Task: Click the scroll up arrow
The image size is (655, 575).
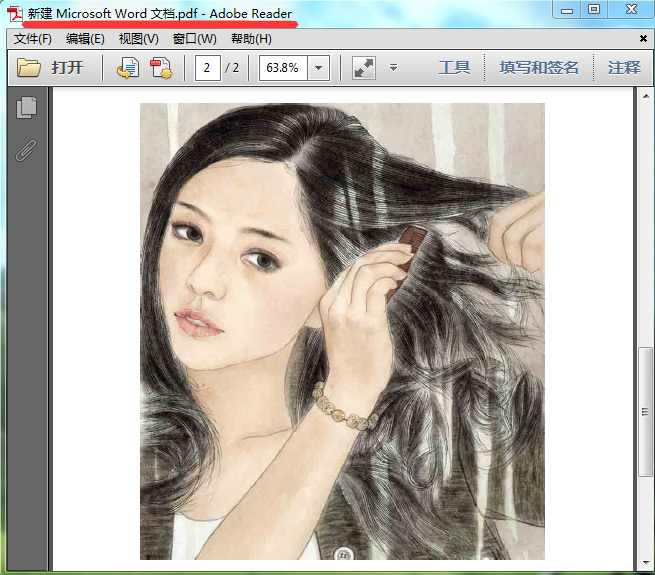Action: click(646, 96)
